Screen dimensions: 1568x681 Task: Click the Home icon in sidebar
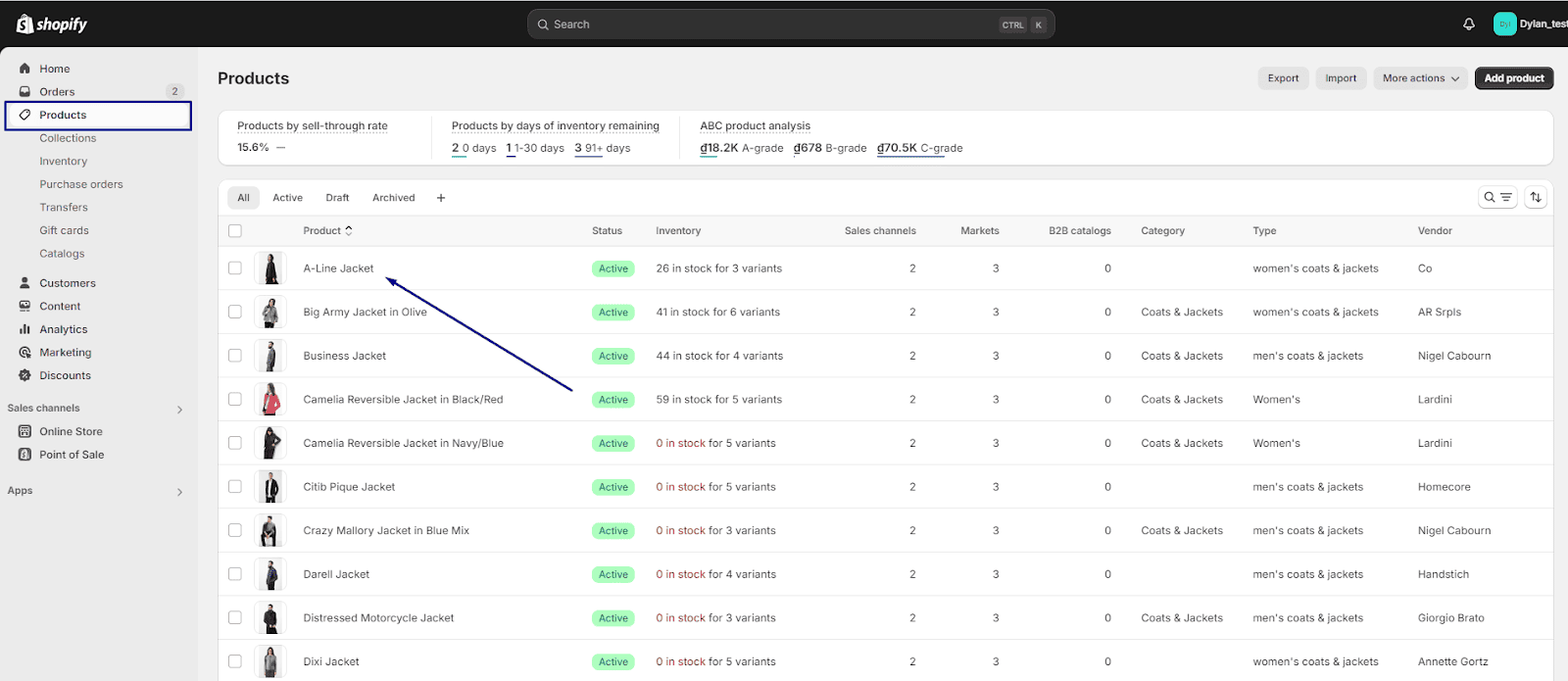coord(24,69)
